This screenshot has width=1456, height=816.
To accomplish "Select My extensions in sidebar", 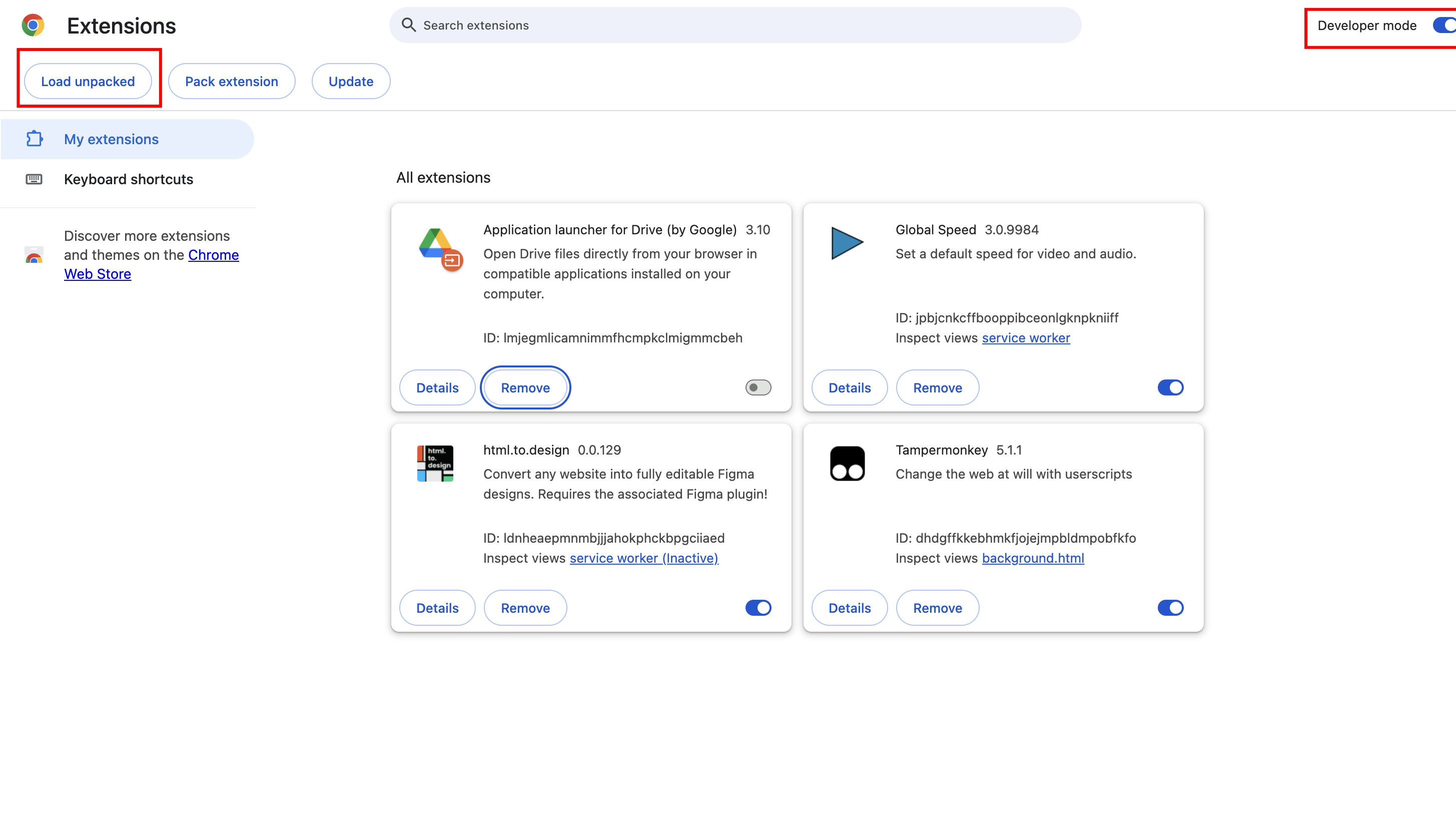I will (112, 139).
